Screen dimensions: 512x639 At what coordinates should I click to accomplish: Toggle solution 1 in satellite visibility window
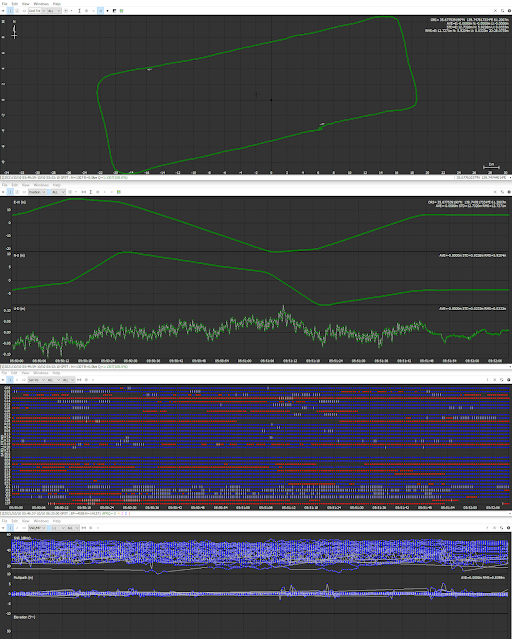click(x=10, y=380)
